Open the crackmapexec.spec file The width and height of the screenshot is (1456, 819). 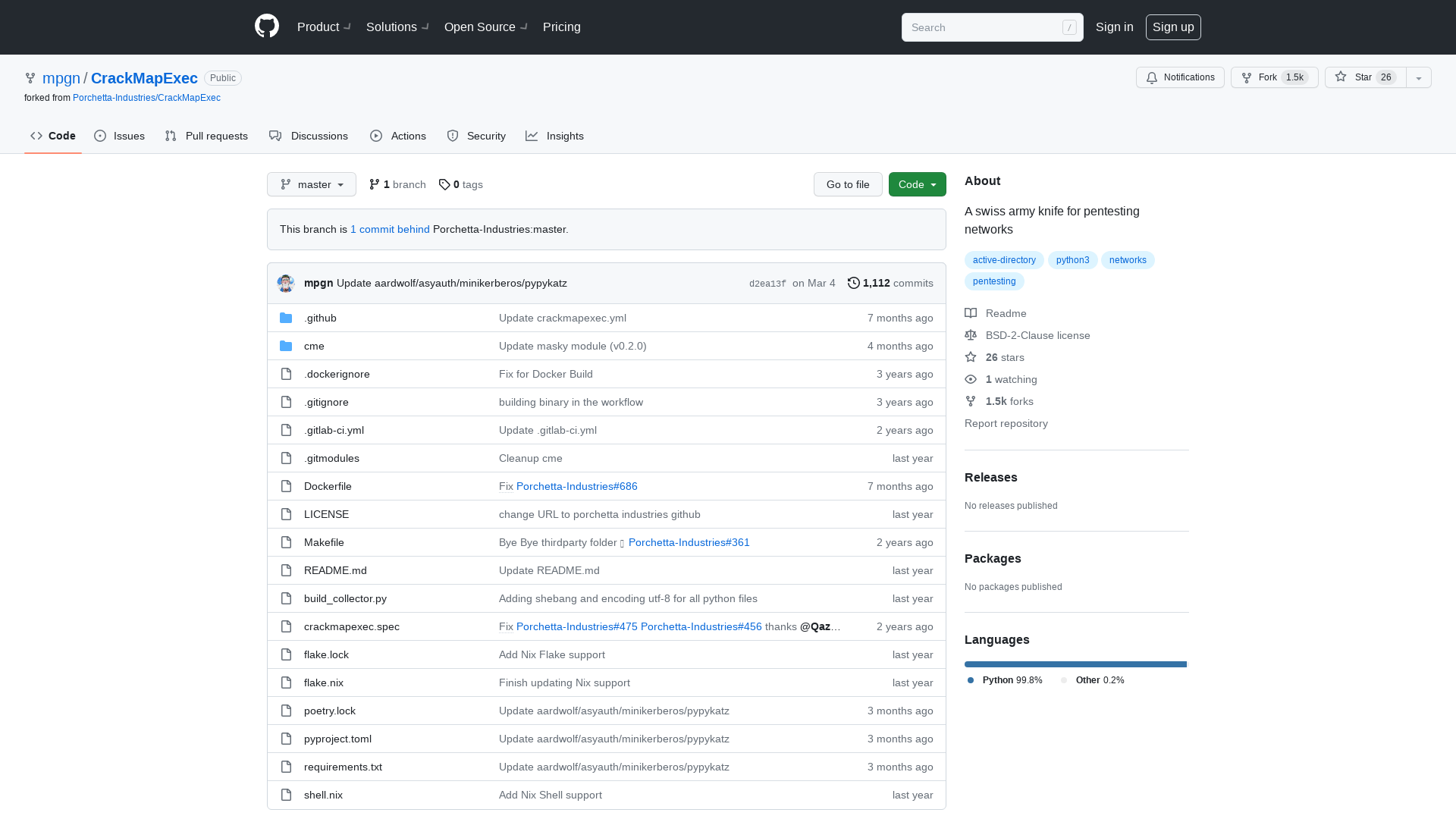pos(352,626)
